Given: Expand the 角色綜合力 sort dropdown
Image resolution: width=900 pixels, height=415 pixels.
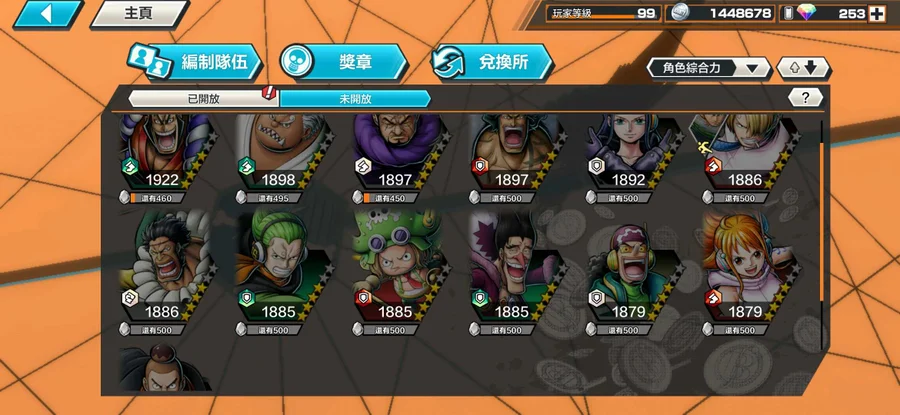Looking at the screenshot, I should (x=708, y=68).
